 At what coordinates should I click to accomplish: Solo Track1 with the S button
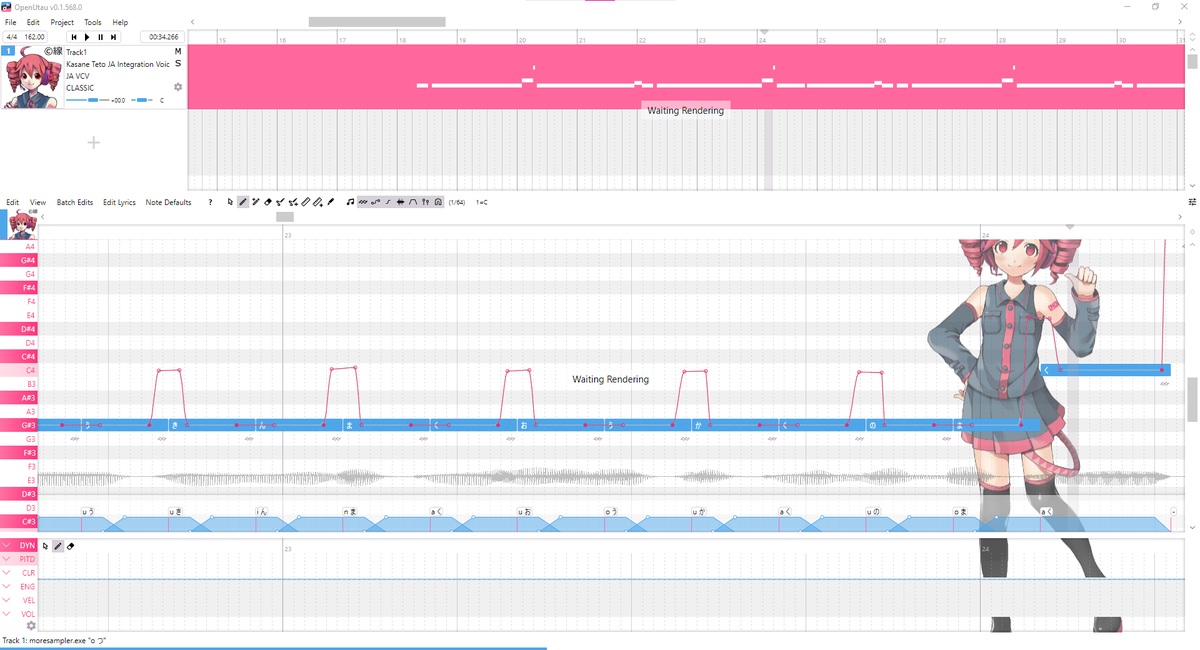click(178, 63)
